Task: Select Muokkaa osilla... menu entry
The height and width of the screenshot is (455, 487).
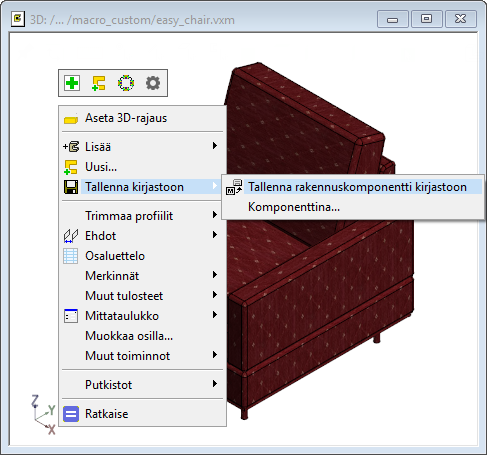Action: (x=142, y=336)
